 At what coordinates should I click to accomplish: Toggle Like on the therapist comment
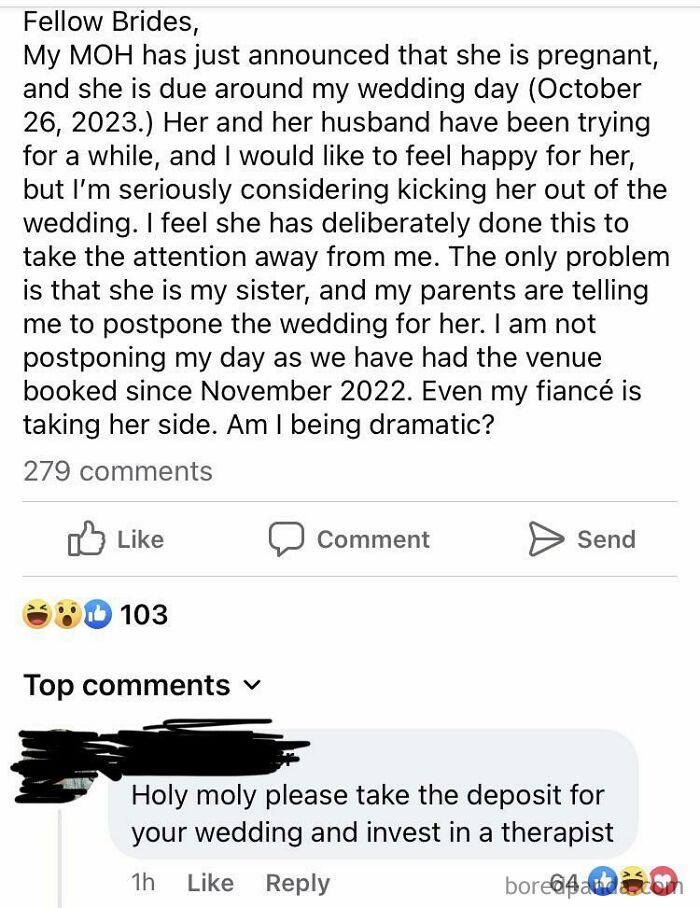point(208,883)
